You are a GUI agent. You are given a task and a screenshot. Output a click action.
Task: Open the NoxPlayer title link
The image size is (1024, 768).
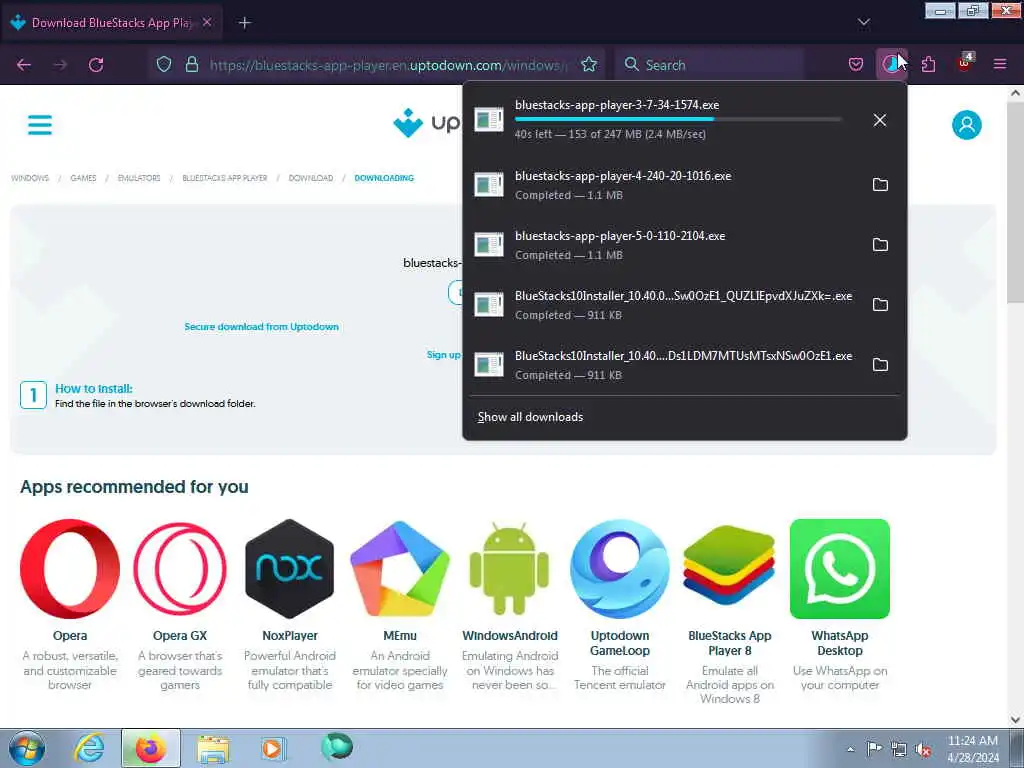(x=289, y=635)
